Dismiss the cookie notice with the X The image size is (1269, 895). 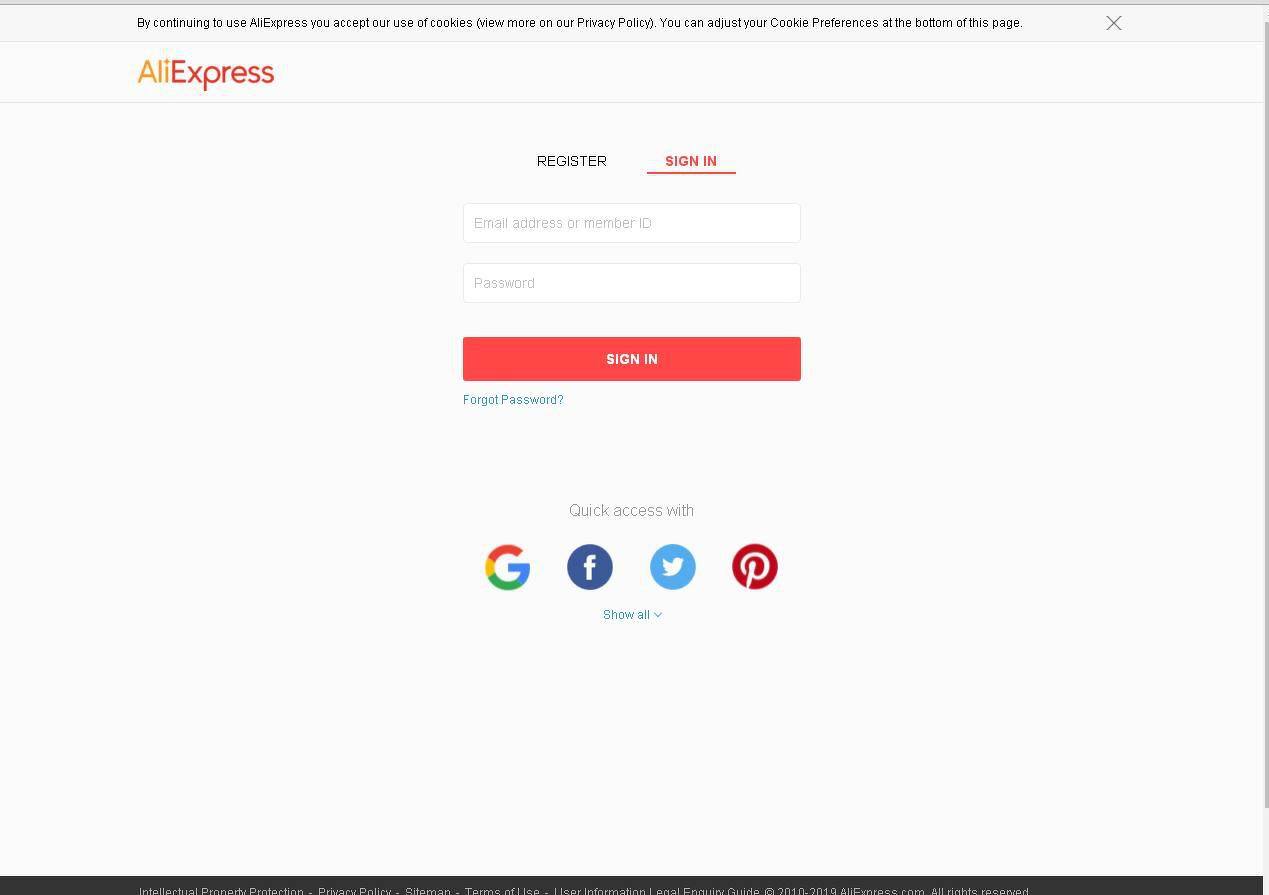[x=1114, y=23]
